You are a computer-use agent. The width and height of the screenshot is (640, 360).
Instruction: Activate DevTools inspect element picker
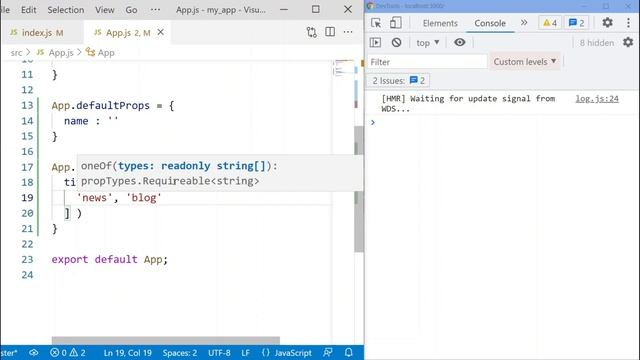(376, 23)
